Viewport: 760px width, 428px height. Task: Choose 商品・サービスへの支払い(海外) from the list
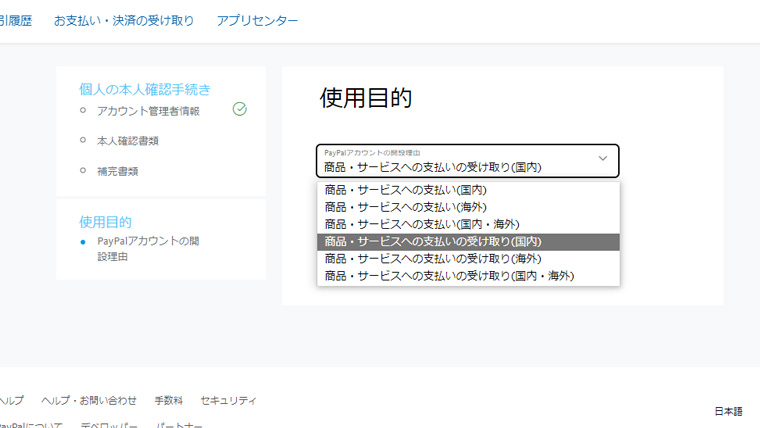(x=405, y=207)
